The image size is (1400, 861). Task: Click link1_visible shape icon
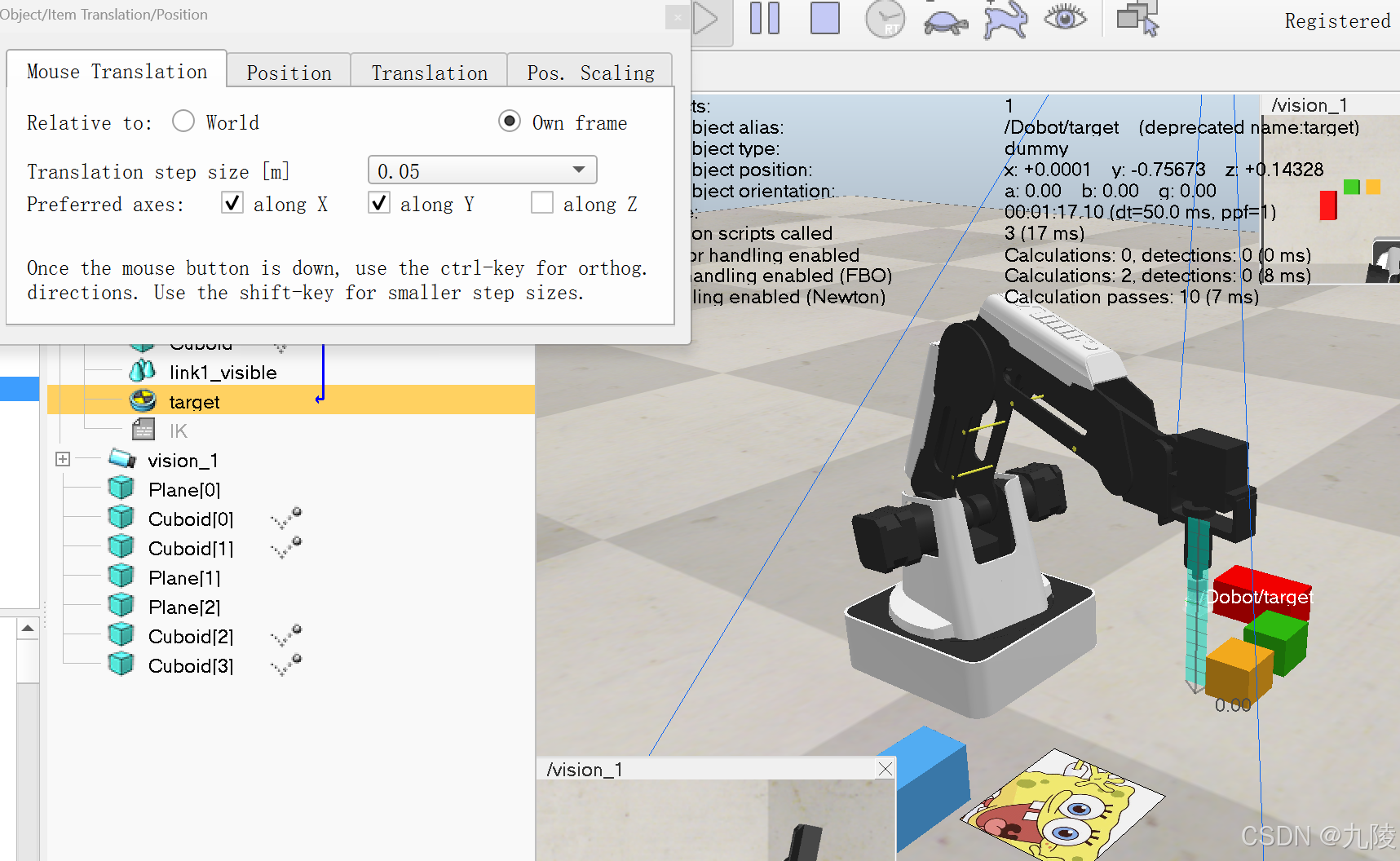(x=143, y=372)
